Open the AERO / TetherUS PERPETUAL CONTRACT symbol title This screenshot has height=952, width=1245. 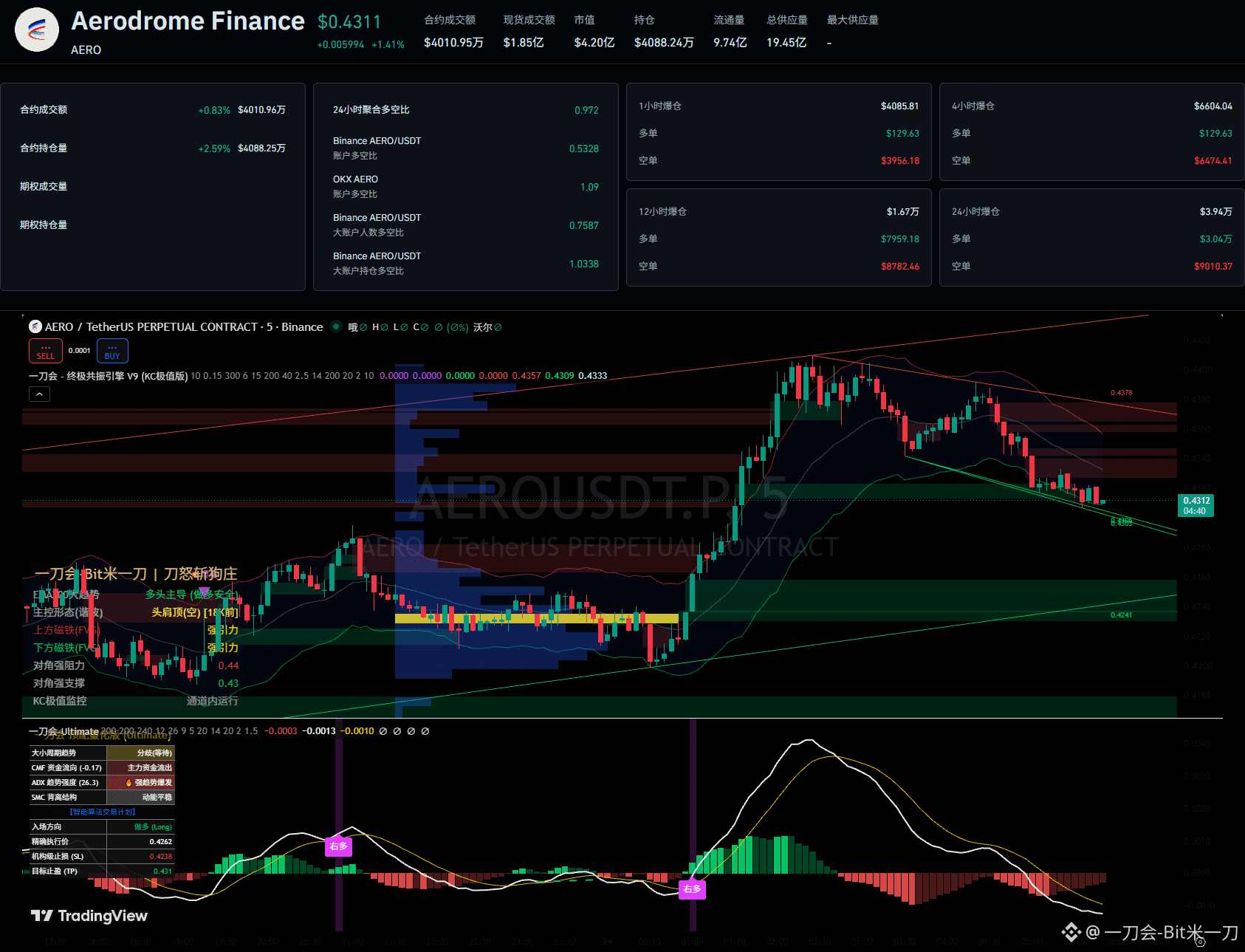pos(183,327)
